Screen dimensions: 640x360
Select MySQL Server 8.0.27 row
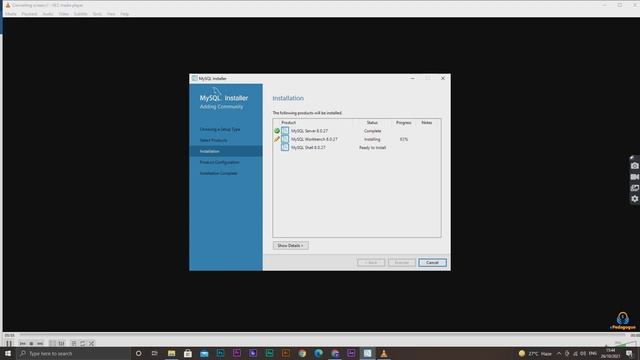[x=357, y=131]
